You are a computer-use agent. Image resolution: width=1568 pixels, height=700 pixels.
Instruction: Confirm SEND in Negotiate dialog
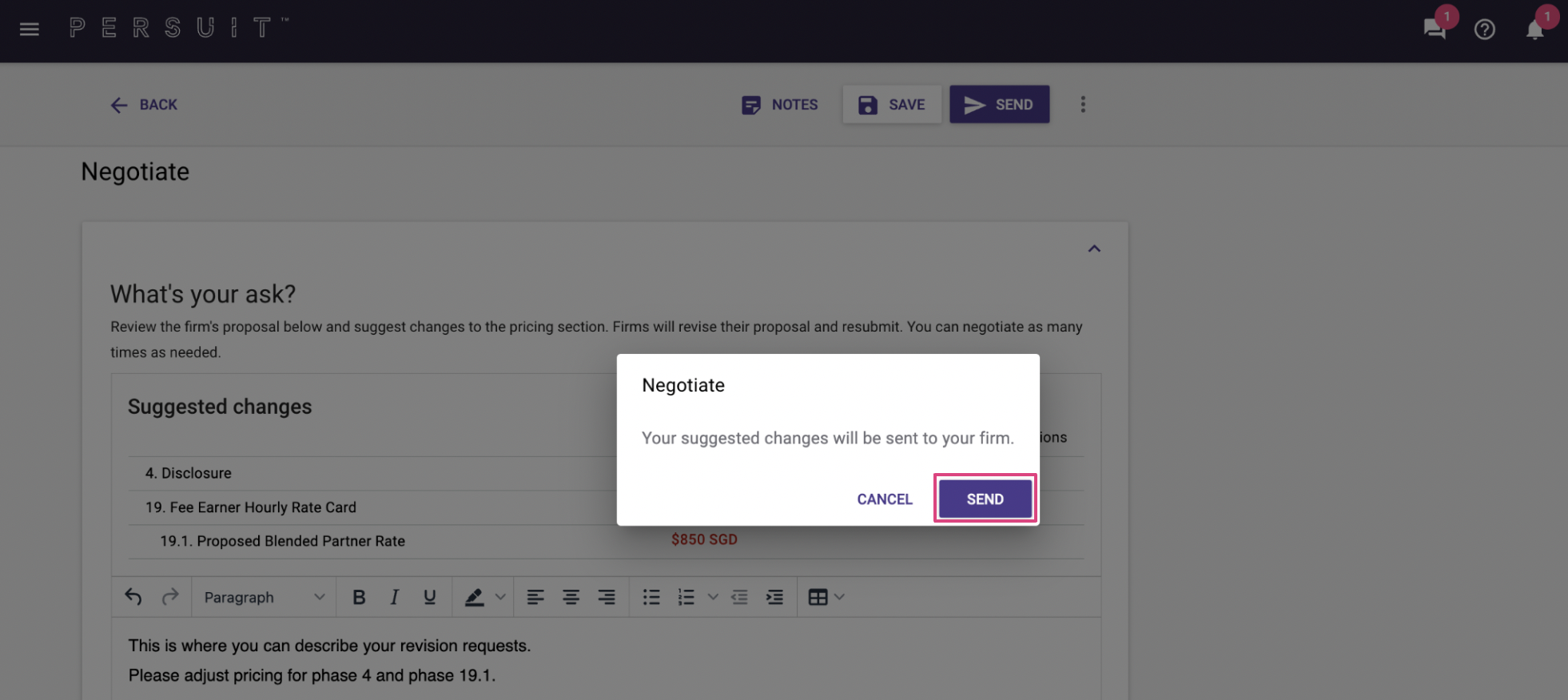tap(985, 499)
